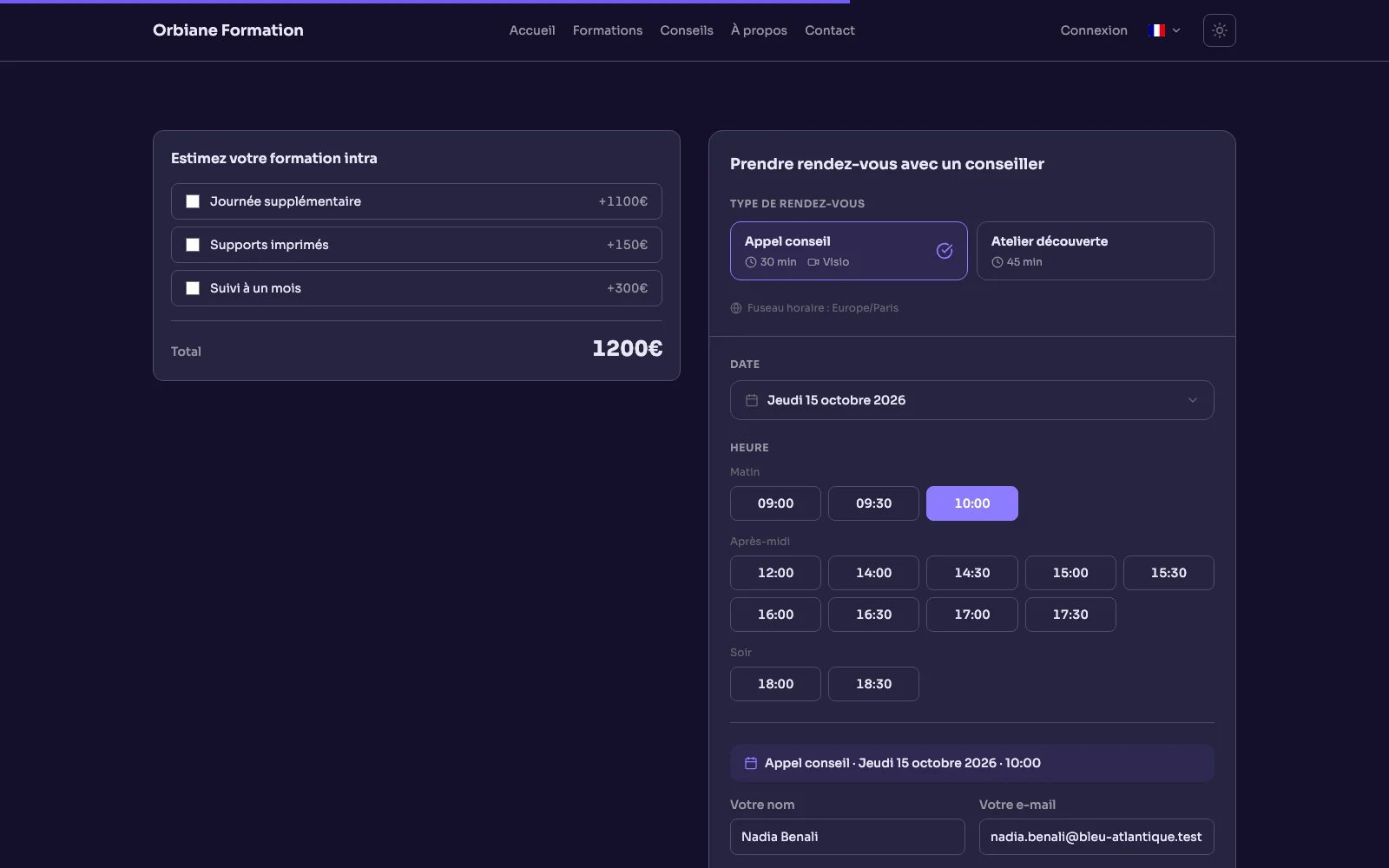Image resolution: width=1389 pixels, height=868 pixels.
Task: Pick the 09:00 morning slot
Action: 775,503
